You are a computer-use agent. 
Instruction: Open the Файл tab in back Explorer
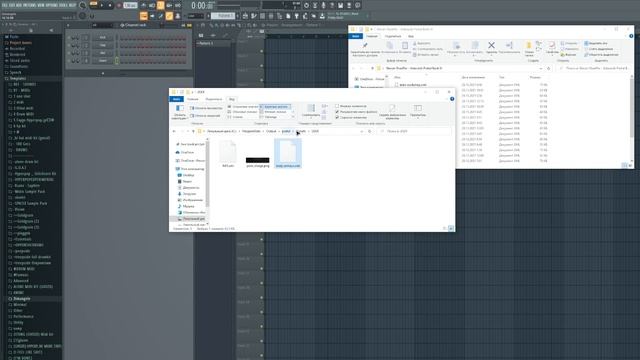[x=356, y=36]
